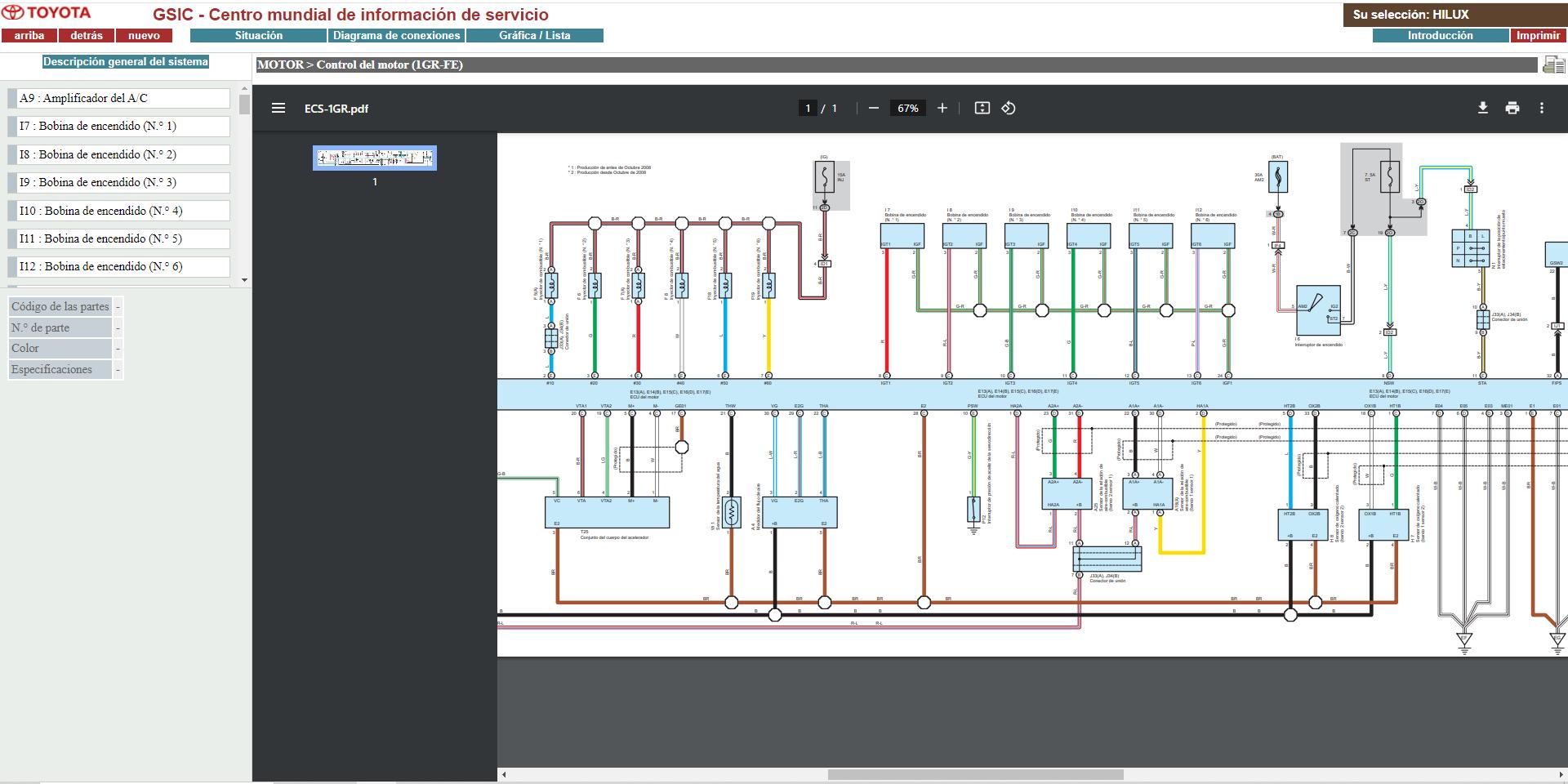This screenshot has height=784, width=1568.
Task: Click the detrás button
Action: pos(87,36)
